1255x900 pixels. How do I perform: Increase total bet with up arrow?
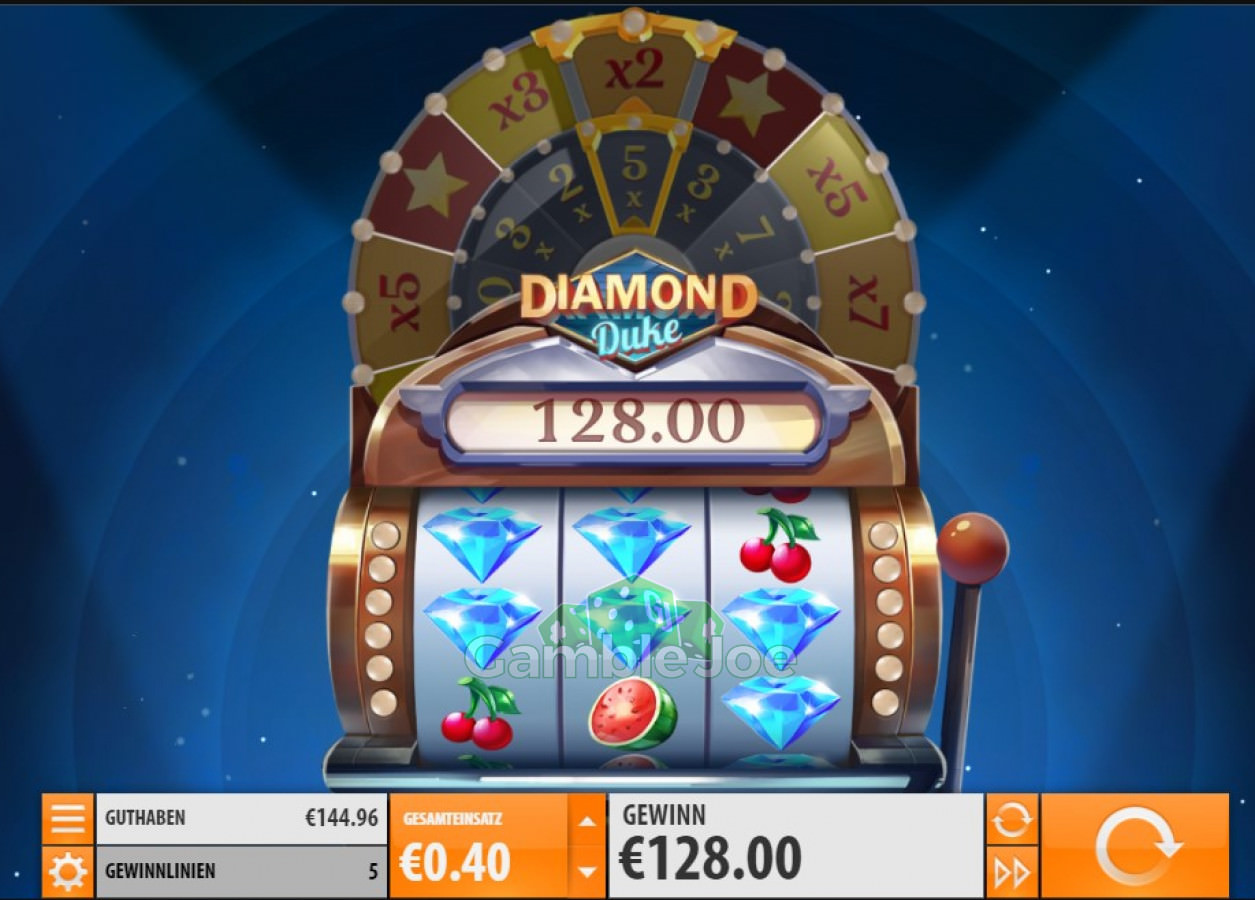587,820
